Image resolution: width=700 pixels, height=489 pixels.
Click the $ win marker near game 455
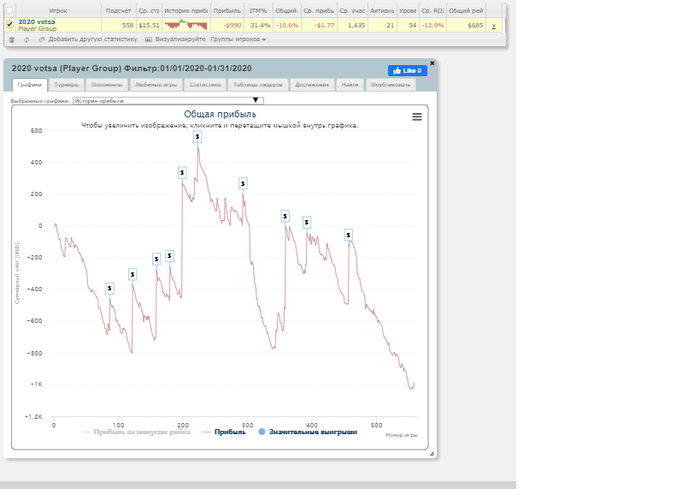349,235
